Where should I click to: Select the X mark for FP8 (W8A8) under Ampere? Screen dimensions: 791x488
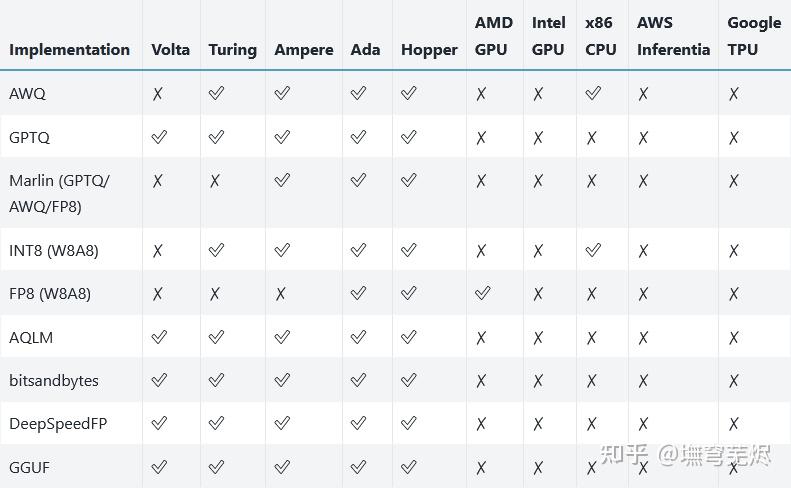pyautogui.click(x=281, y=294)
